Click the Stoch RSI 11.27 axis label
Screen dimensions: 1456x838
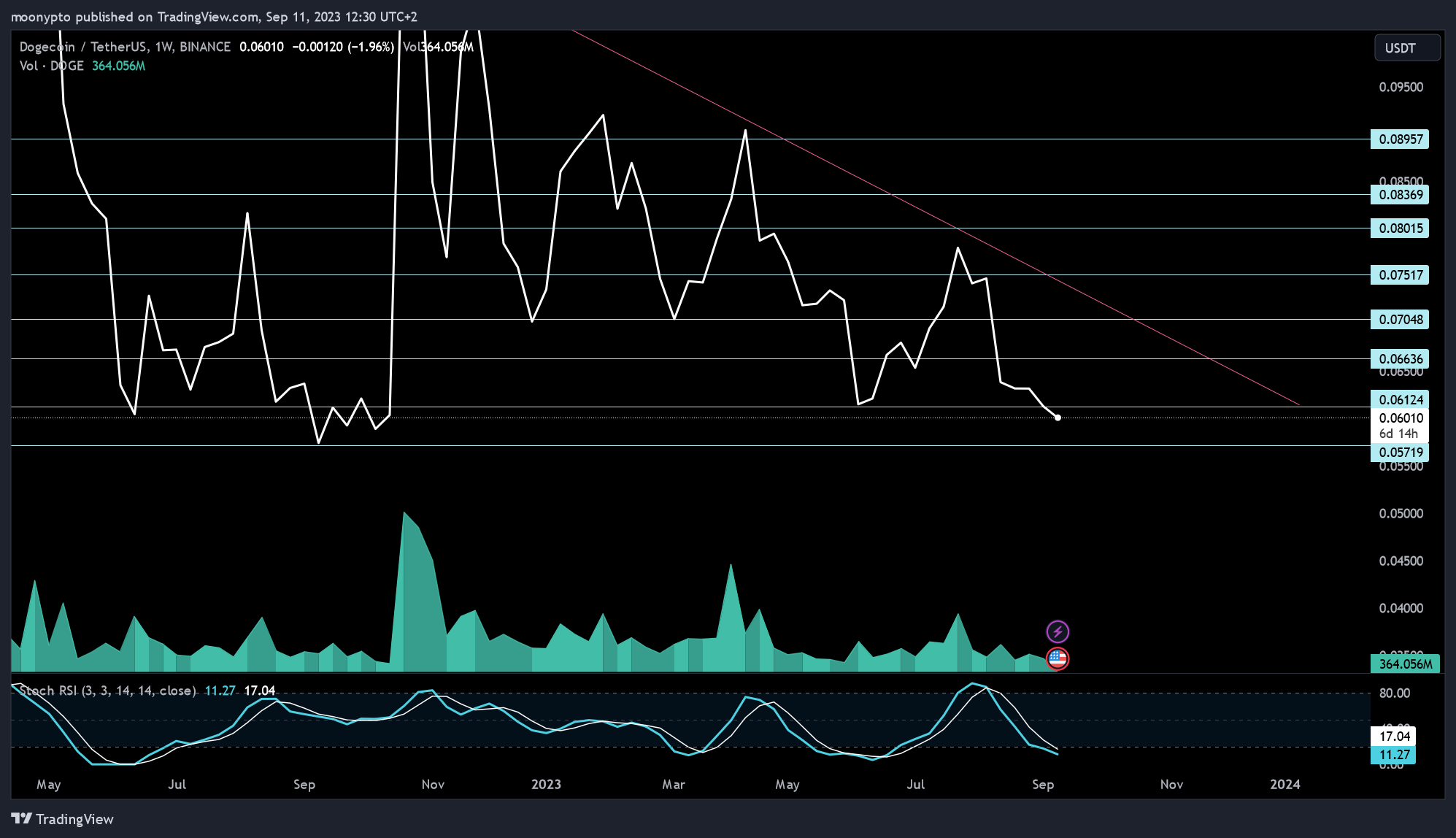[x=1394, y=755]
